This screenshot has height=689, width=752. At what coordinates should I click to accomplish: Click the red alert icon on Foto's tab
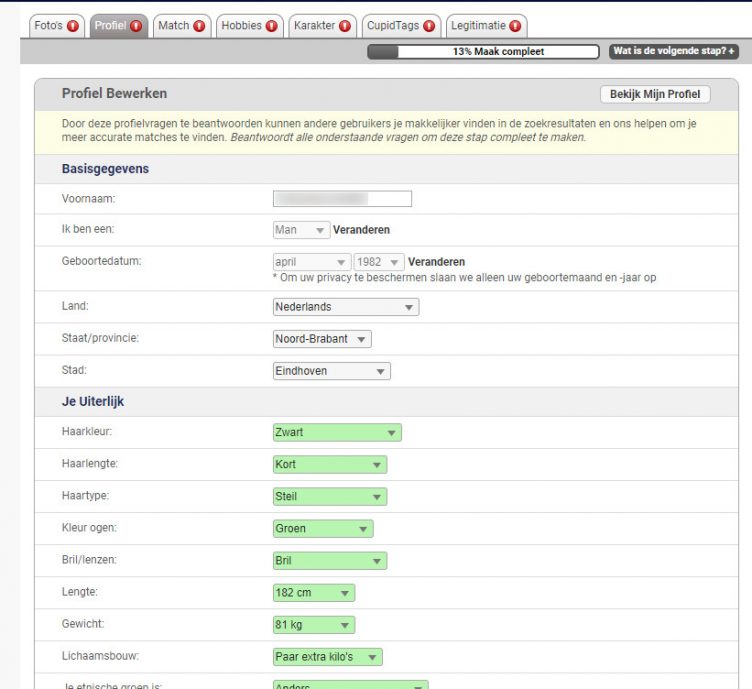pyautogui.click(x=73, y=26)
